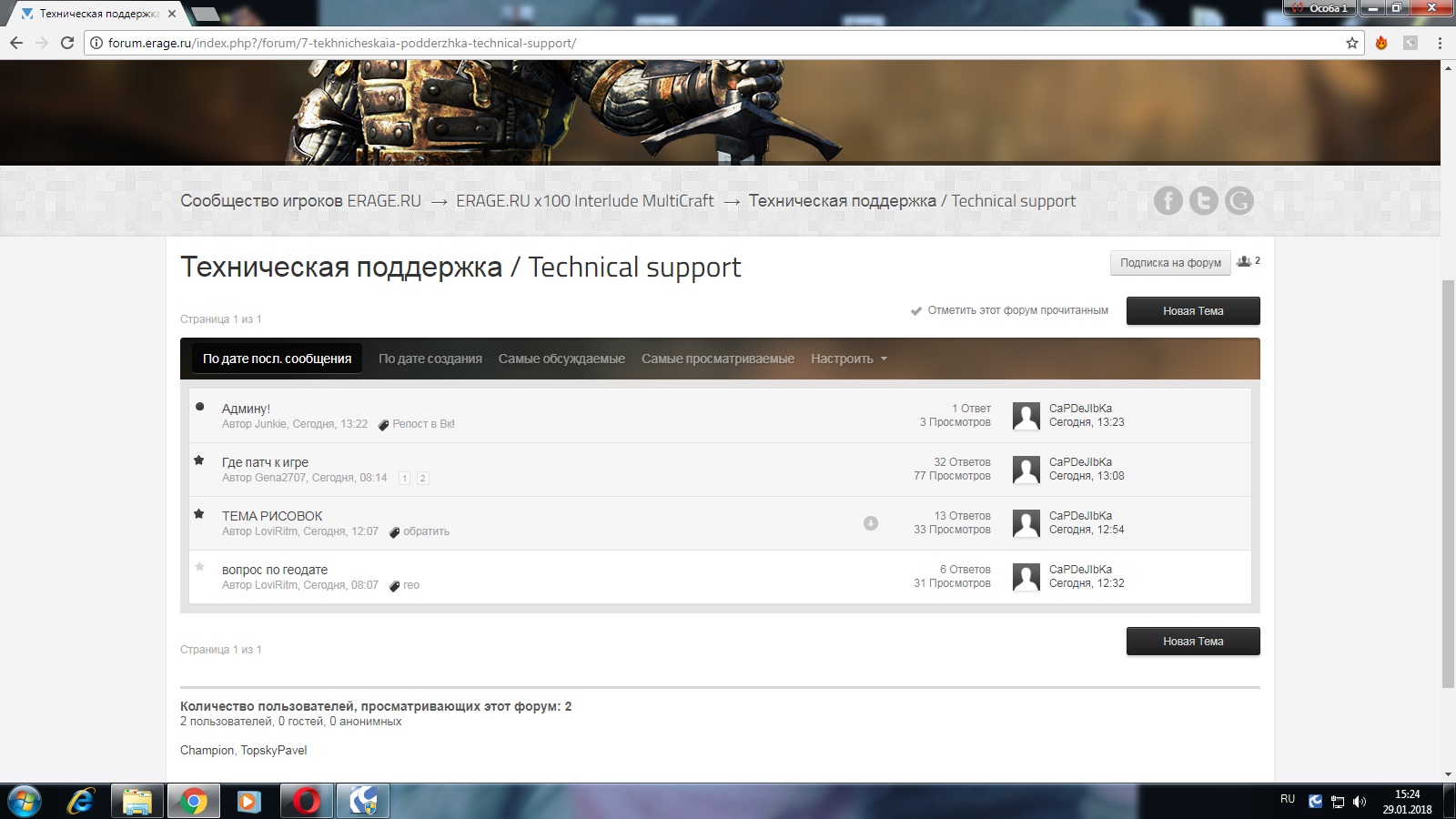
Task: Open user Champion profile
Action: click(207, 751)
